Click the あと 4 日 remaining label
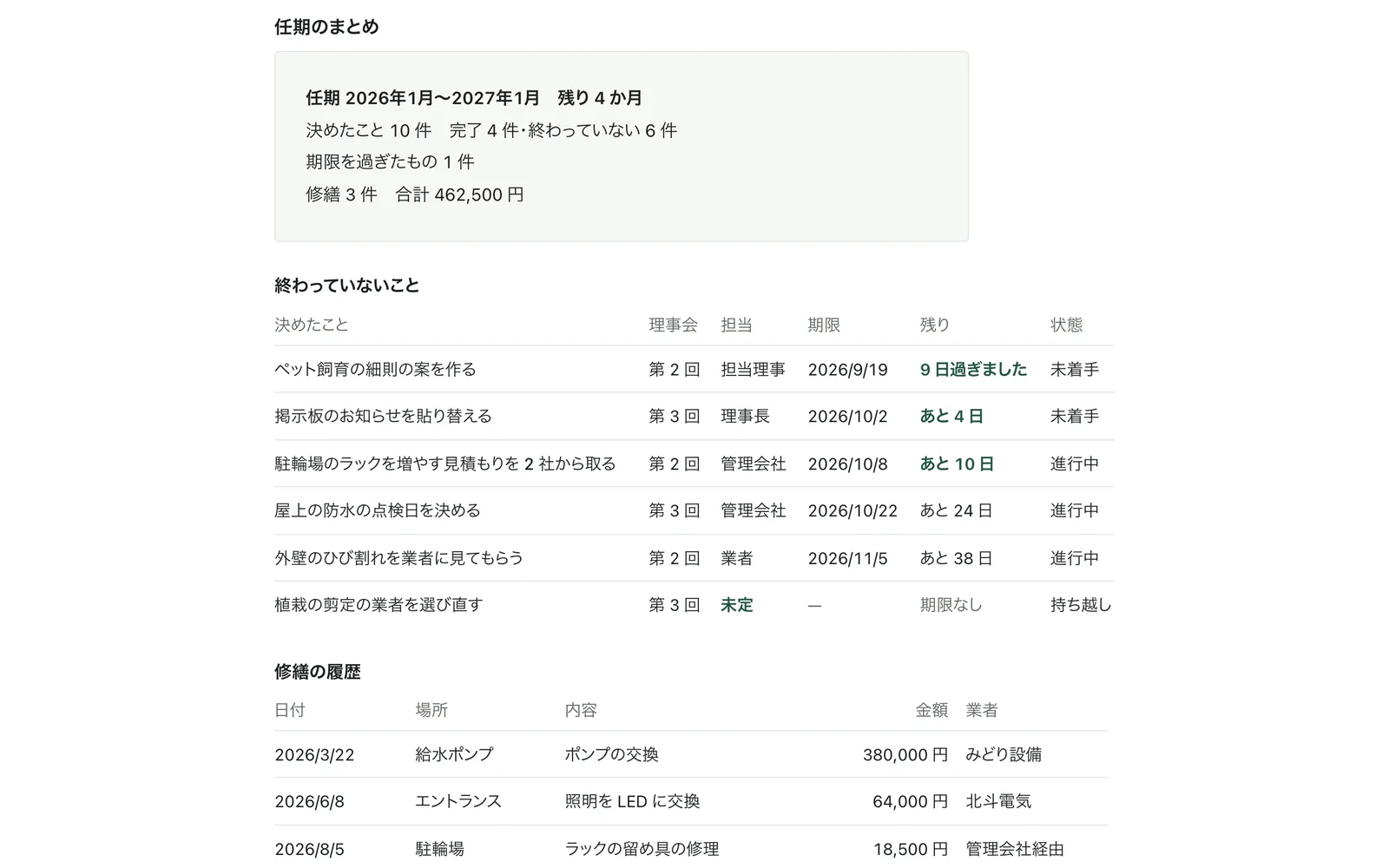The image size is (1389, 868). 951,416
